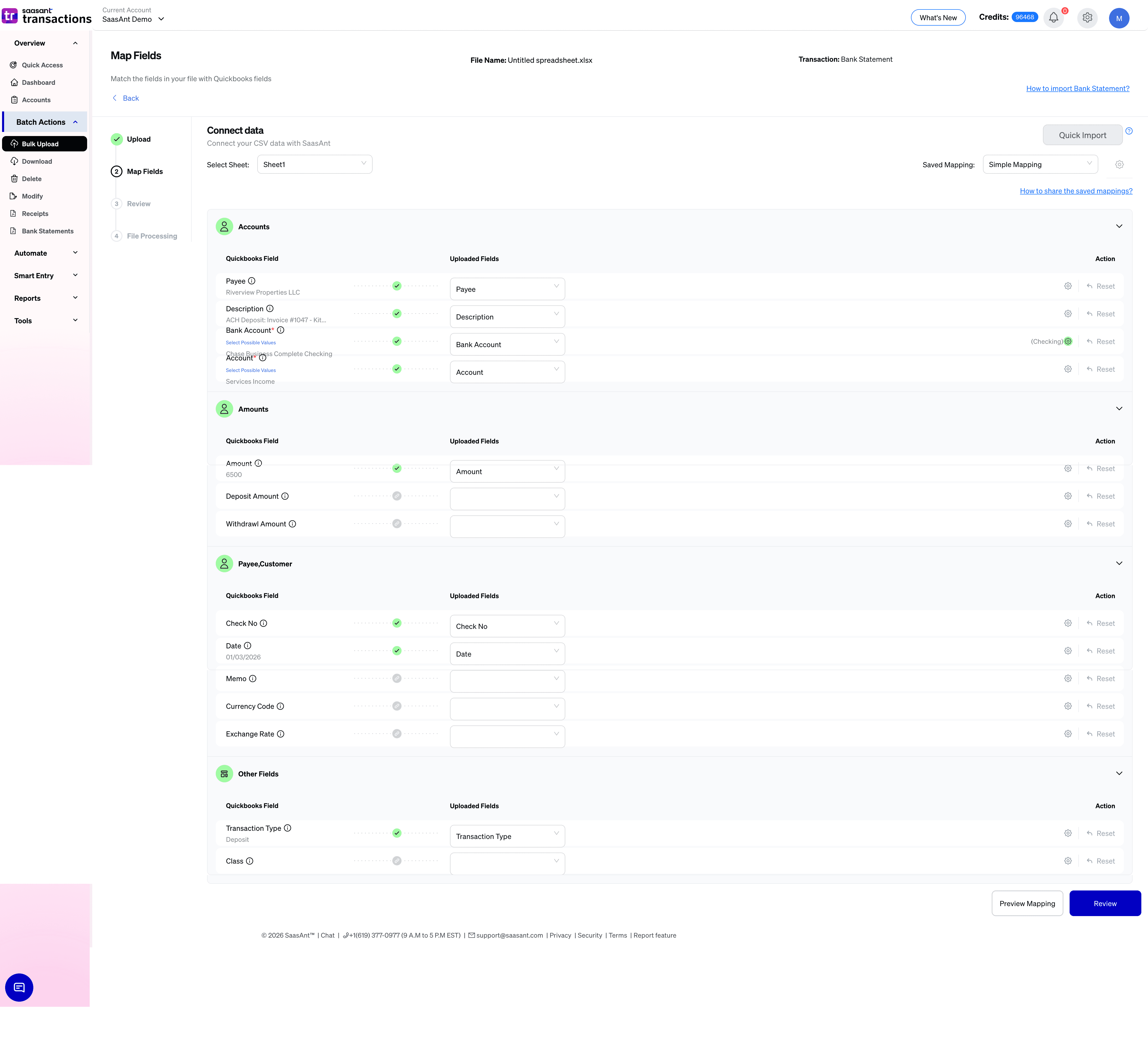1148x1037 pixels.
Task: Open the Simple Mapping saved mapping dropdown
Action: click(1040, 164)
